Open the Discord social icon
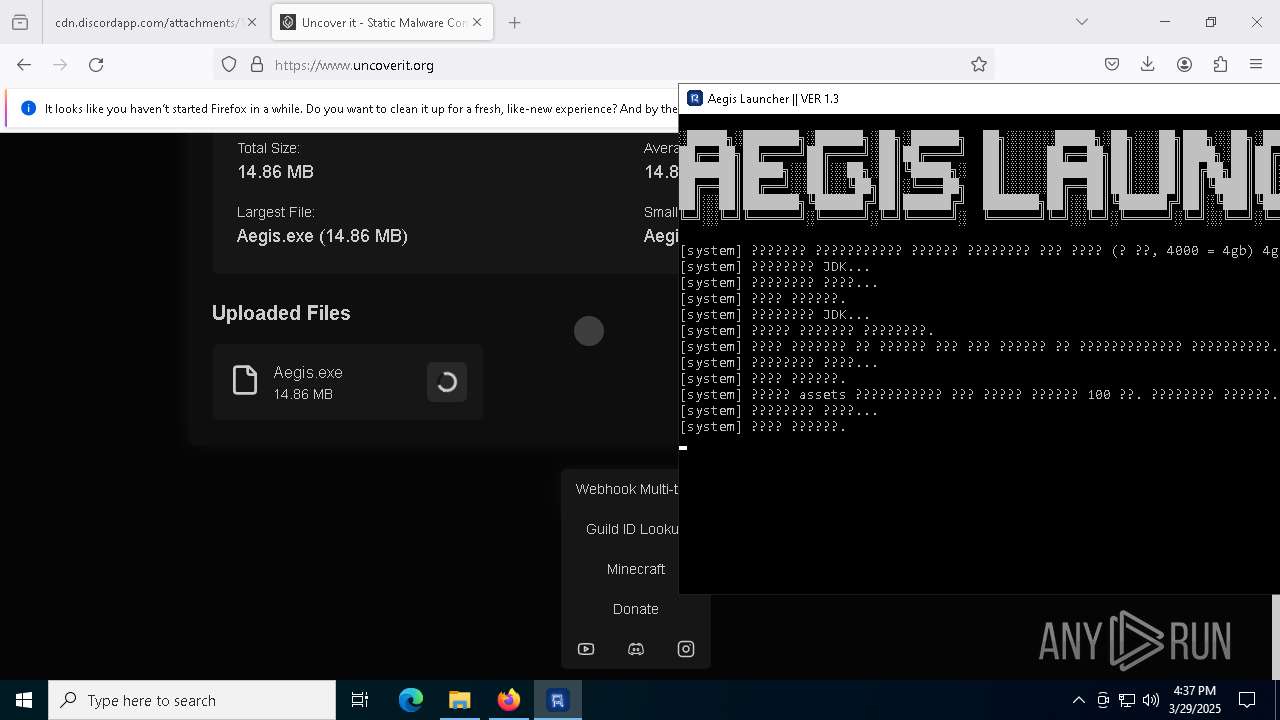 (x=636, y=649)
